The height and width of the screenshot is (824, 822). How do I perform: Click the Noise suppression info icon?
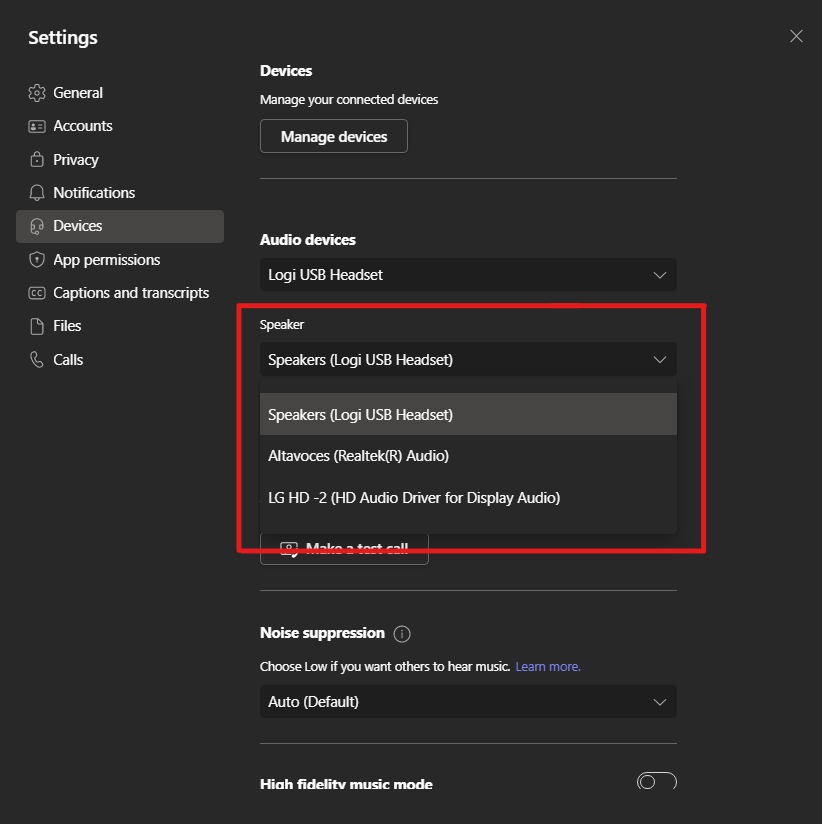pos(402,634)
